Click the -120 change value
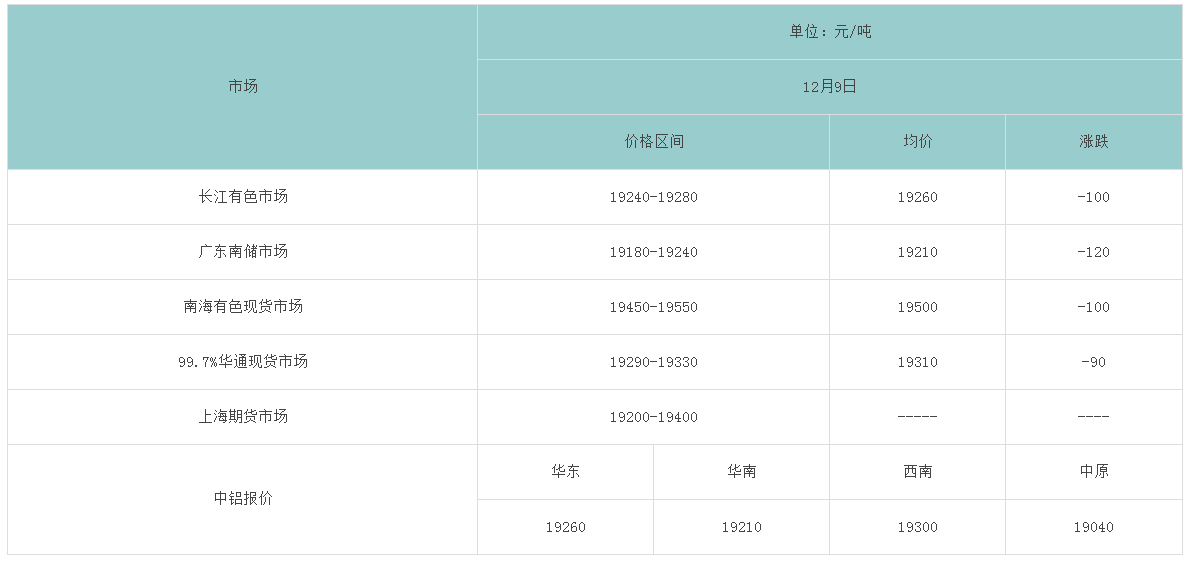 [1093, 252]
